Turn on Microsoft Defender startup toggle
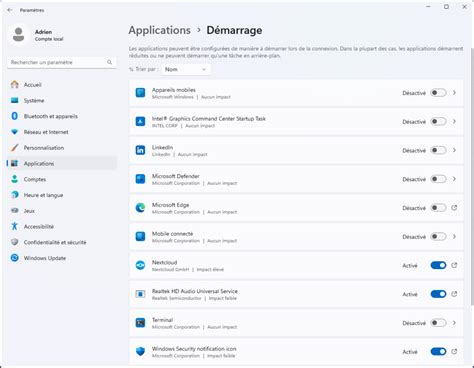474x368 pixels. pos(438,179)
